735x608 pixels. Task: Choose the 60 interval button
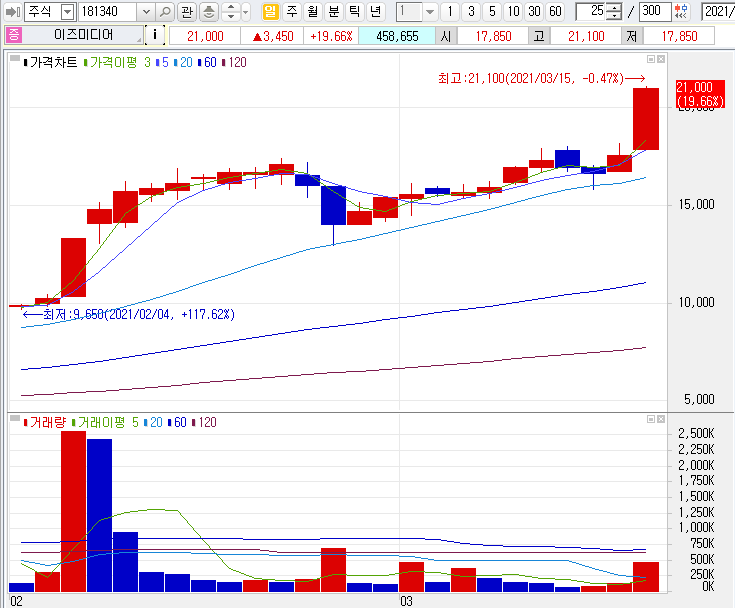pyautogui.click(x=555, y=11)
